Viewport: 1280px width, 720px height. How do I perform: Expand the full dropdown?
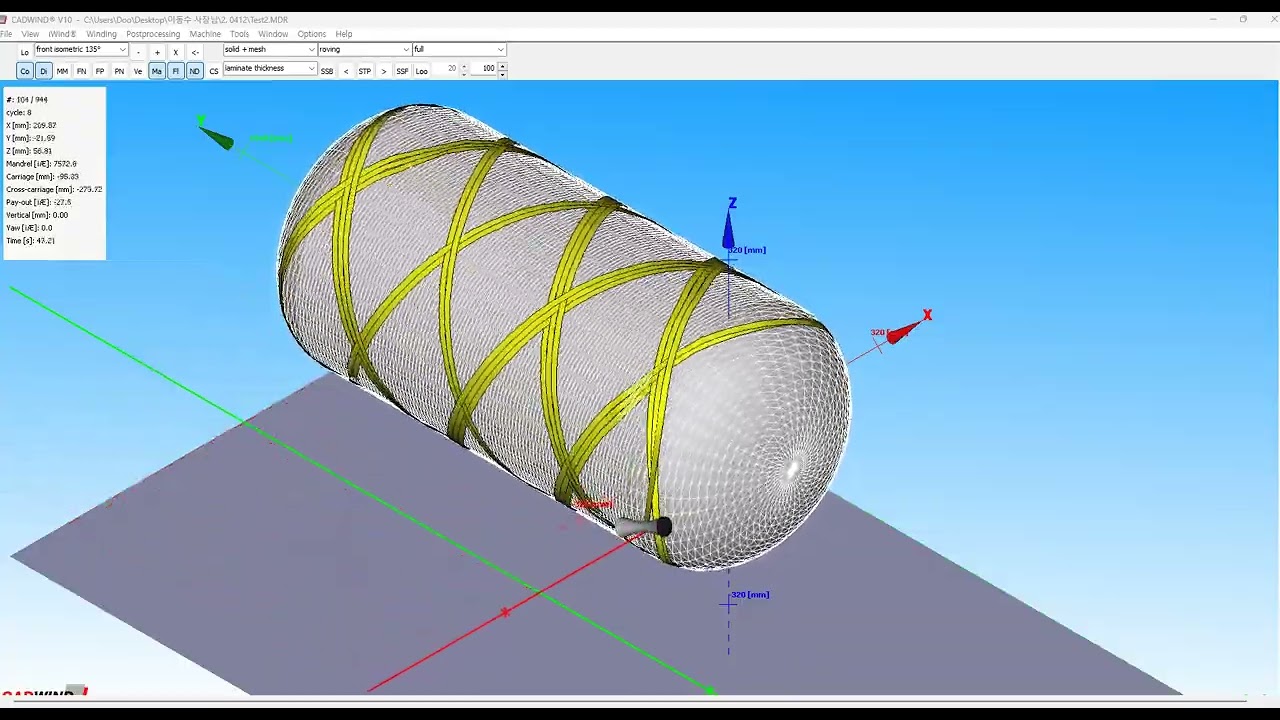(500, 50)
